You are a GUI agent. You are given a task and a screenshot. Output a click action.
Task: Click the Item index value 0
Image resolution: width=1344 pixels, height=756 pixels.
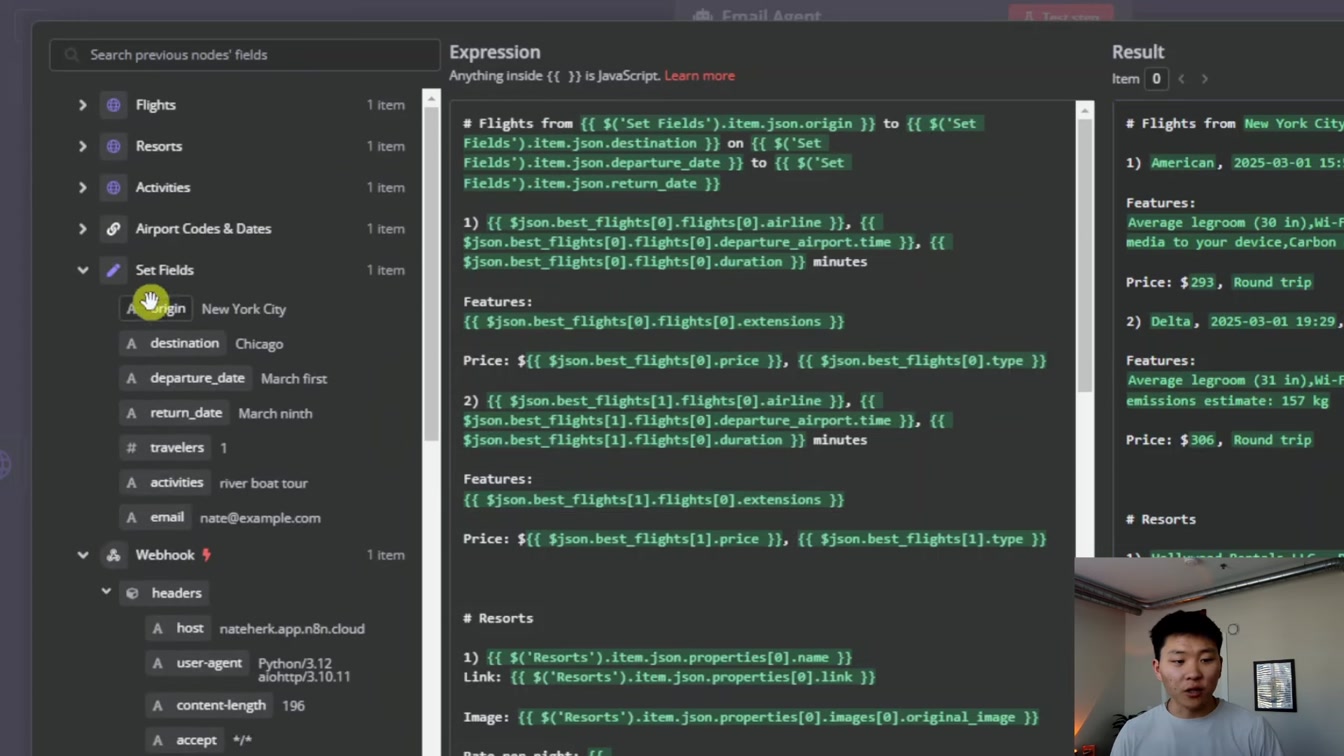coord(1156,79)
